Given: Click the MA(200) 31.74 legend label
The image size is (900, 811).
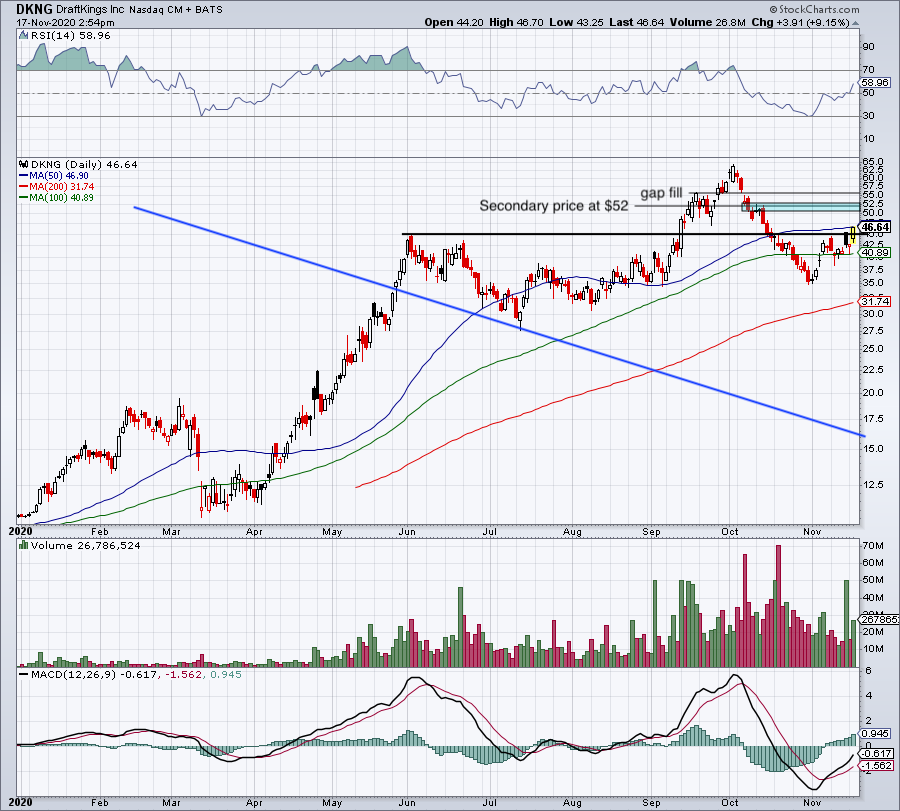Looking at the screenshot, I should tap(61, 187).
